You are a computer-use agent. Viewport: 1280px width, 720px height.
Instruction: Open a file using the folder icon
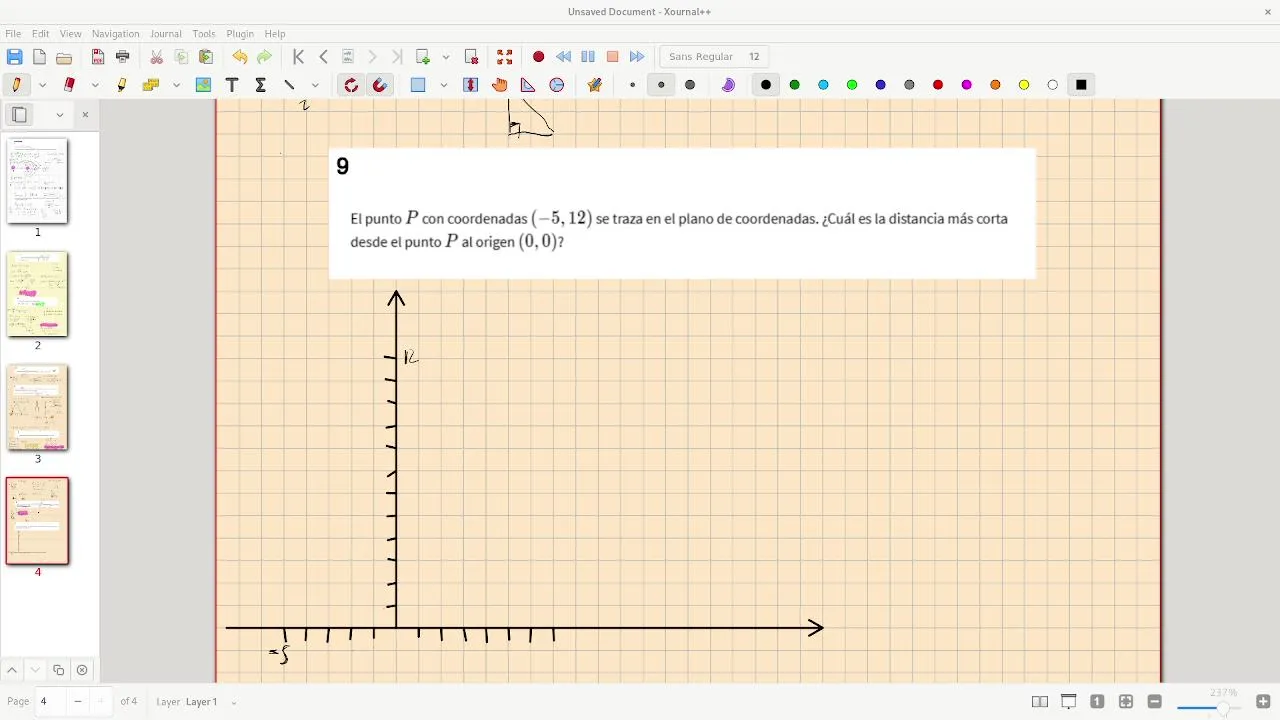(64, 57)
